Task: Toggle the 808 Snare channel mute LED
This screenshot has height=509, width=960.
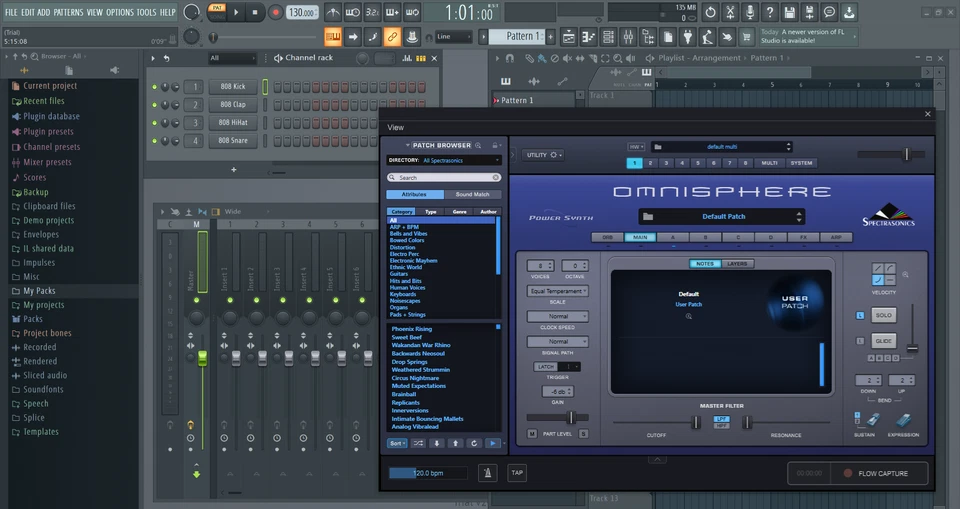Action: pyautogui.click(x=154, y=141)
